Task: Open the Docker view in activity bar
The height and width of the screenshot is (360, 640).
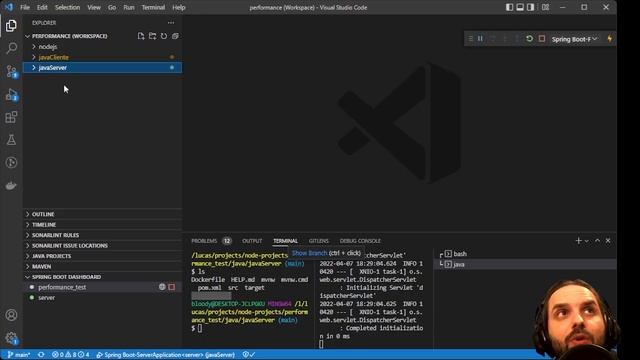Action: pos(11,186)
